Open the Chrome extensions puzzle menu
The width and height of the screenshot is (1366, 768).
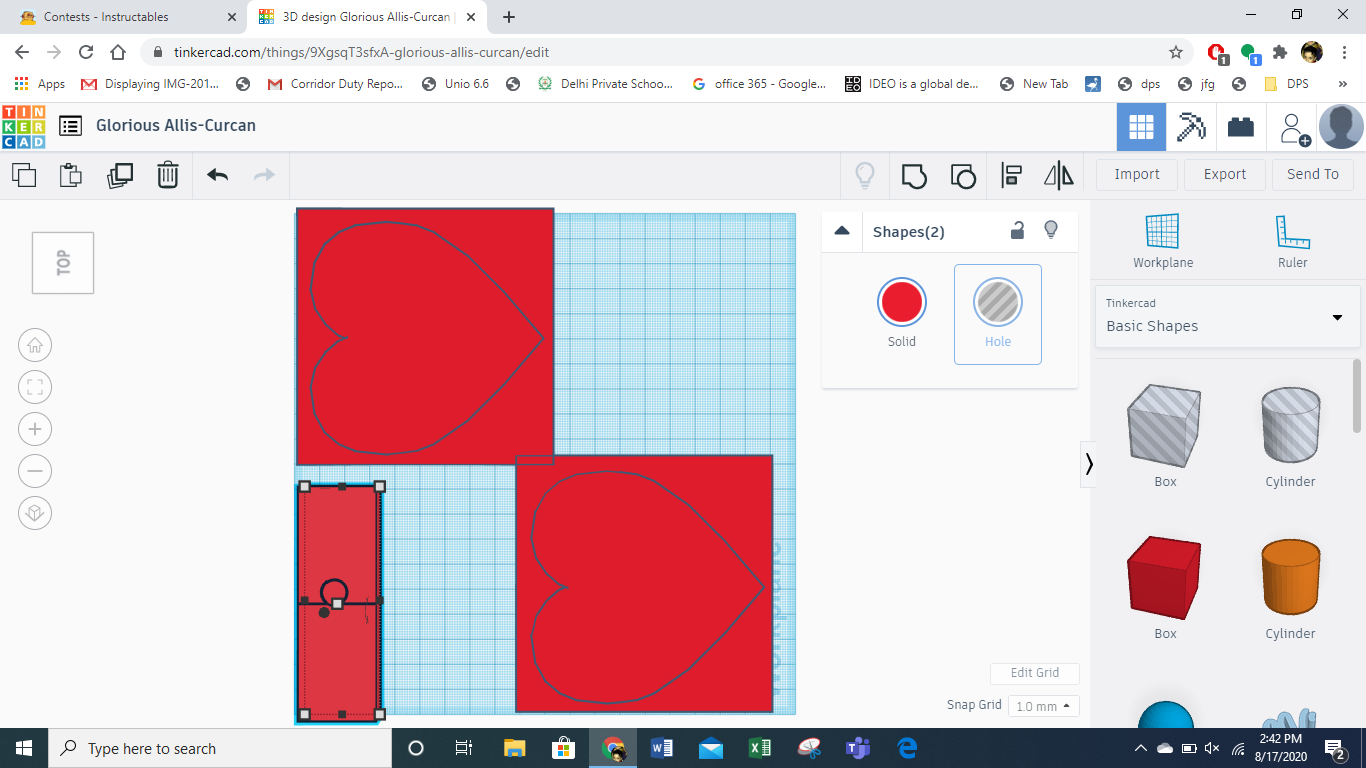point(1280,52)
